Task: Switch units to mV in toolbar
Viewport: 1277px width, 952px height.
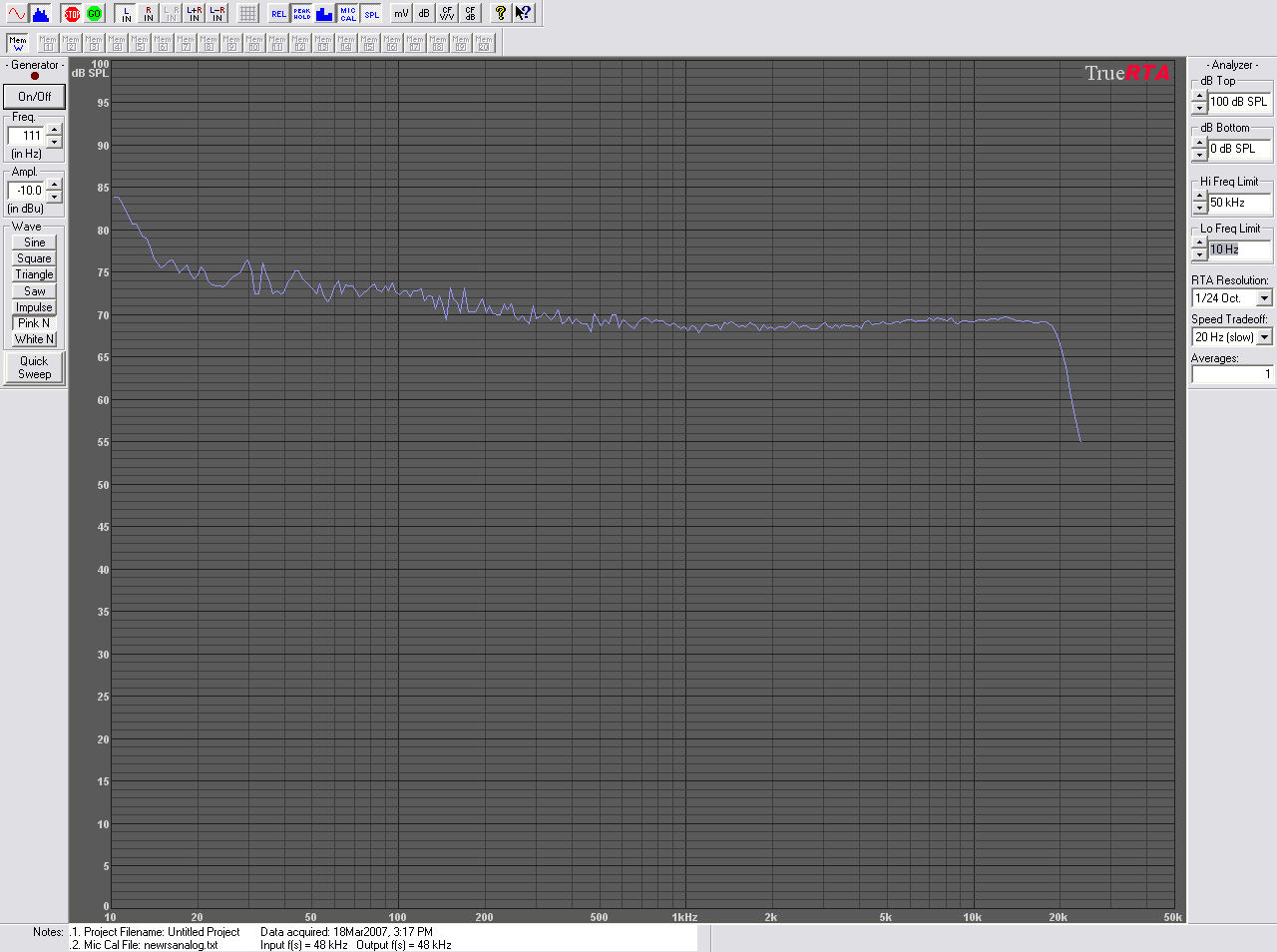Action: tap(400, 13)
